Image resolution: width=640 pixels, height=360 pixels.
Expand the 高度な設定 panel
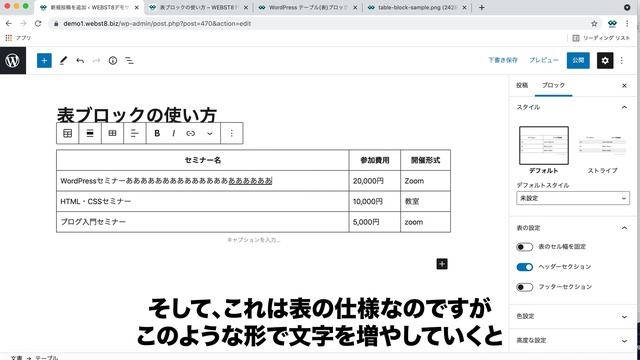tap(624, 340)
